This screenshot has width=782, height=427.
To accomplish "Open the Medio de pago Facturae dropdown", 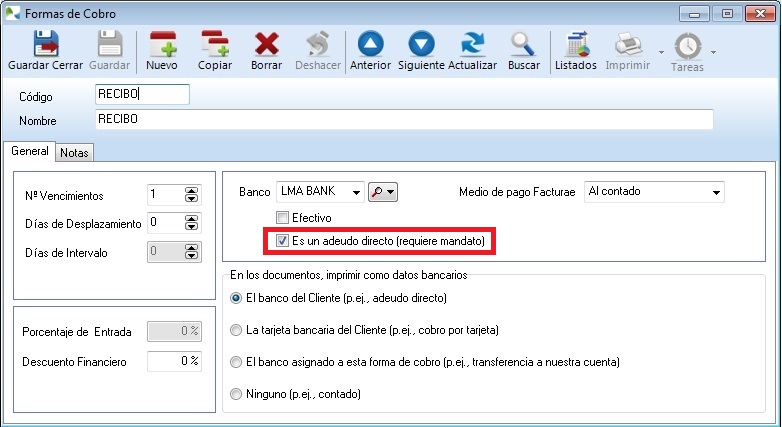I will (654, 192).
